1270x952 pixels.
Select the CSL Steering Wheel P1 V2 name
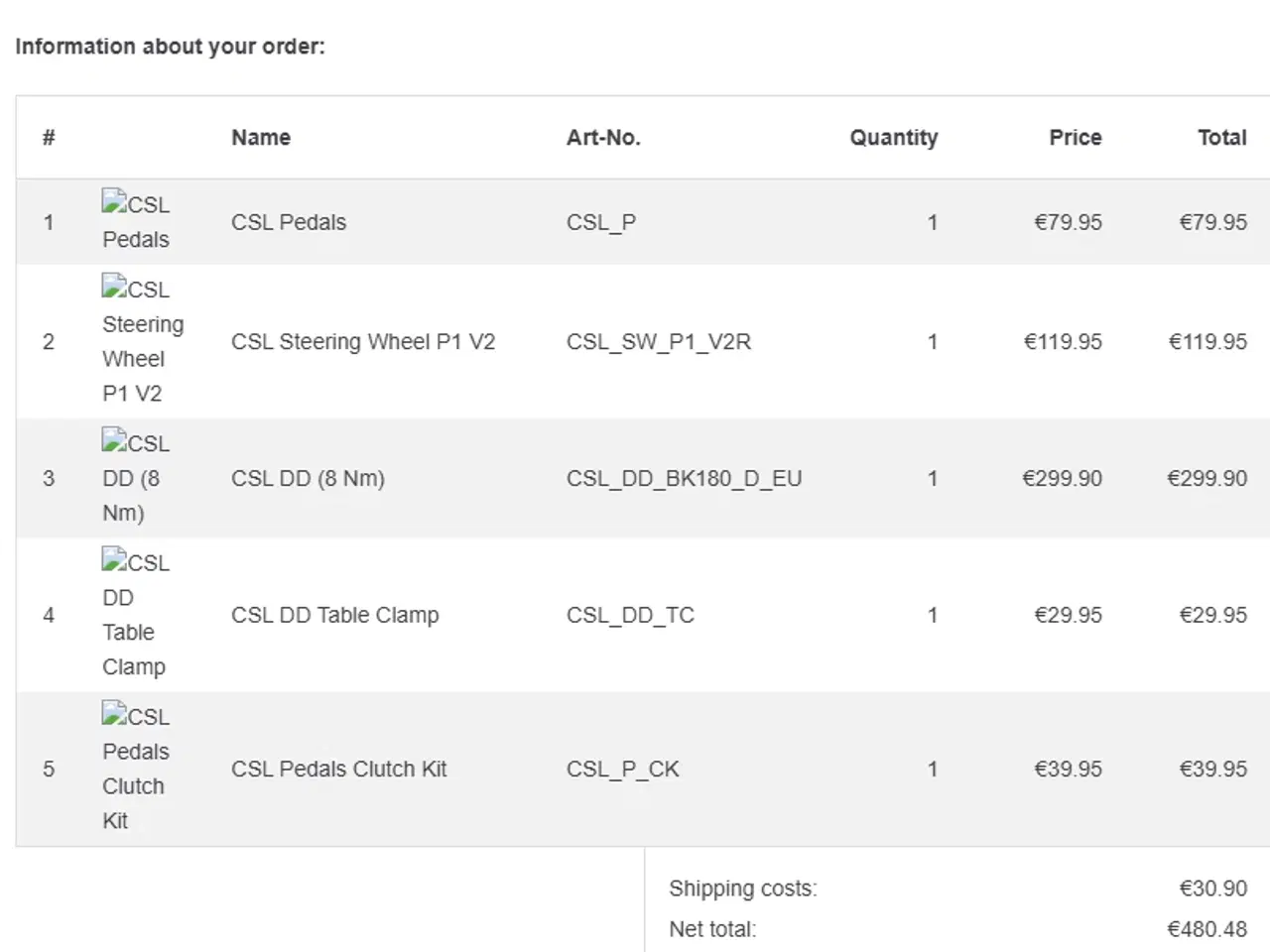click(363, 342)
